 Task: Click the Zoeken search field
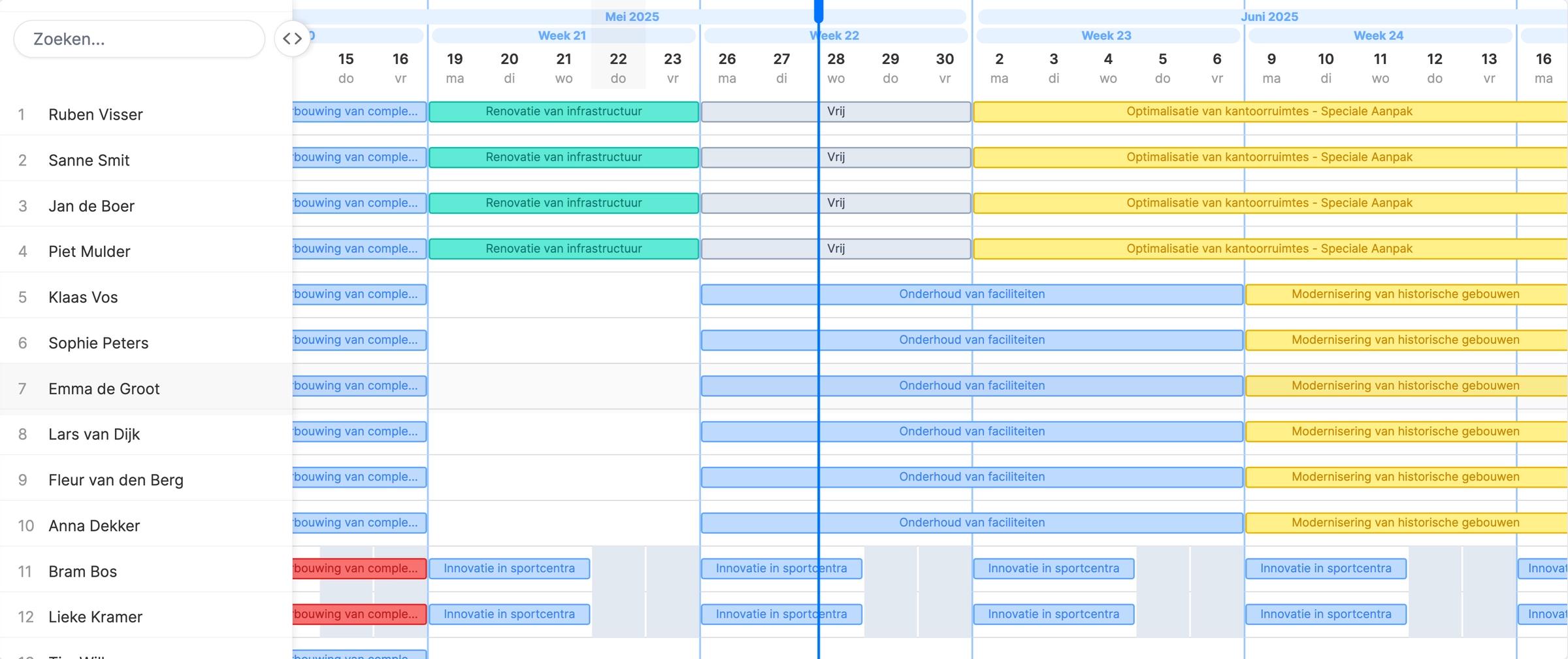tap(139, 39)
